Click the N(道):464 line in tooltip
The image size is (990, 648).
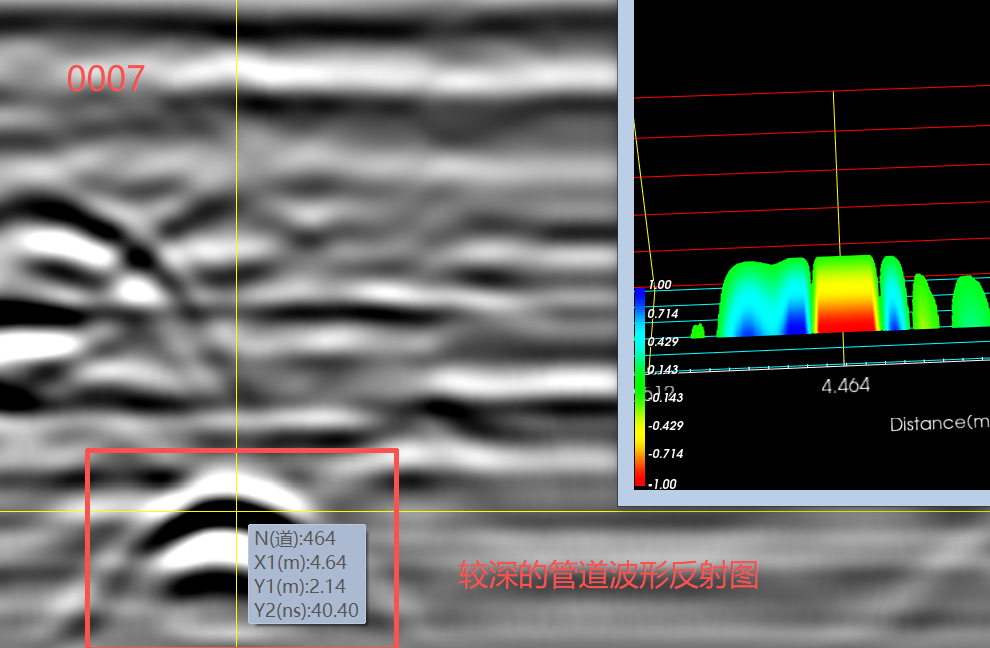click(295, 541)
